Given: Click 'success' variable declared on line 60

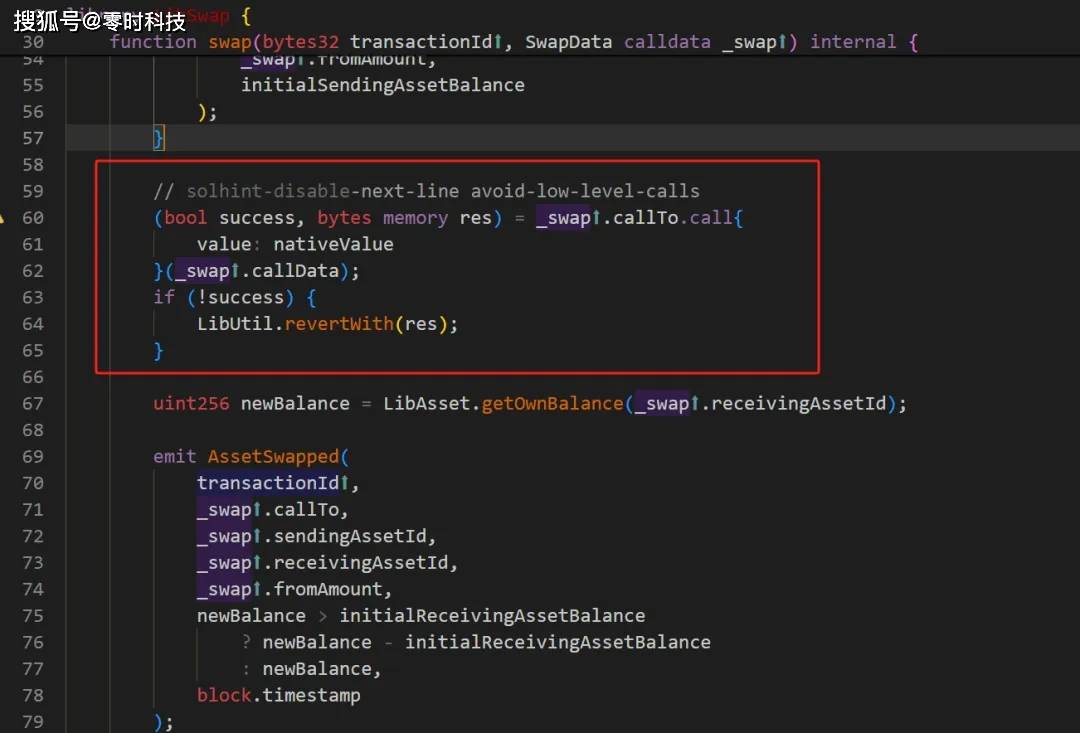Looking at the screenshot, I should coord(257,218).
